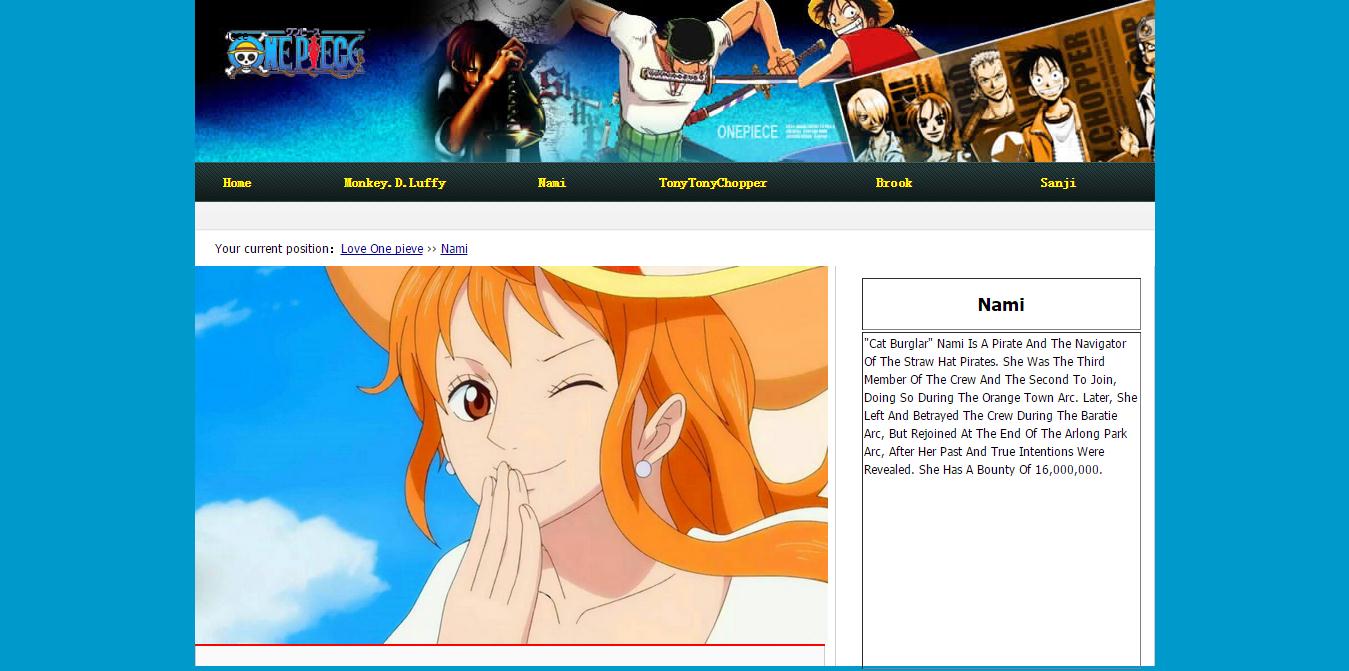This screenshot has height=671, width=1349.
Task: Click the gray strip below the navigation bar
Action: [674, 216]
